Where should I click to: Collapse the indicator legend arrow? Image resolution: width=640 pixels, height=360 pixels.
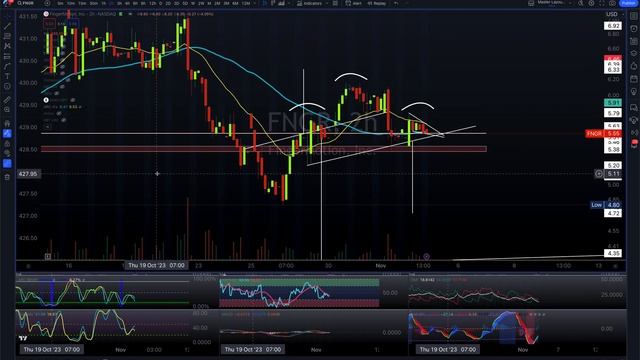coord(47,127)
